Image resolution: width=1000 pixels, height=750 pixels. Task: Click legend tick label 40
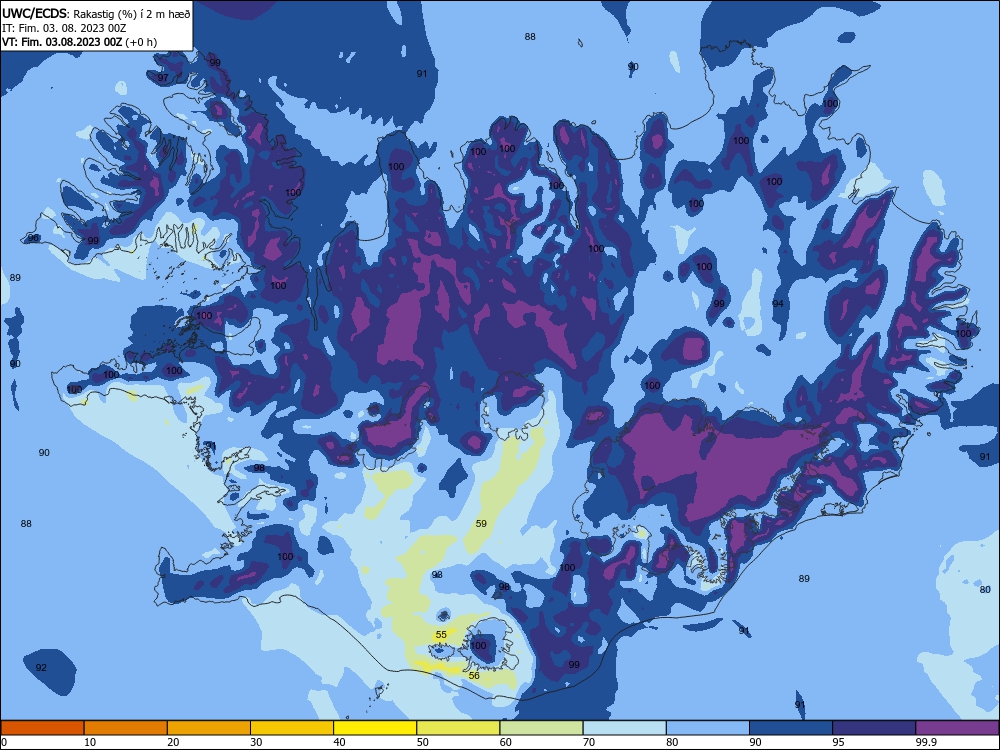pyautogui.click(x=340, y=742)
